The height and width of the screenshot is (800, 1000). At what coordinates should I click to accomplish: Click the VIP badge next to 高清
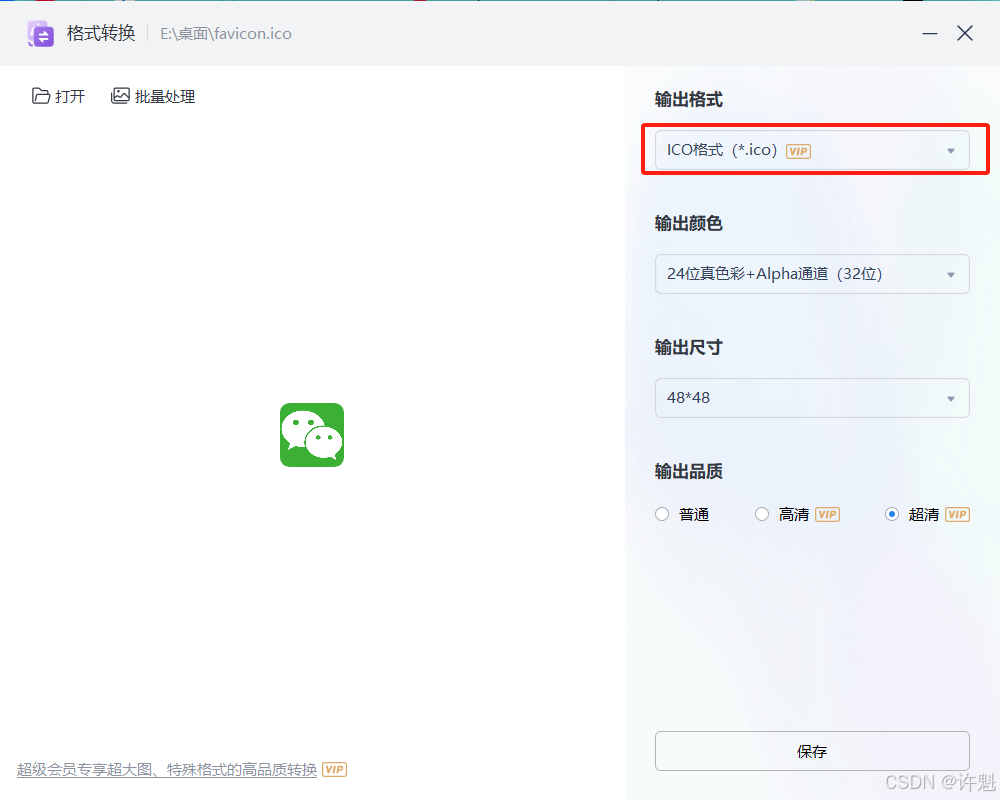pos(827,515)
